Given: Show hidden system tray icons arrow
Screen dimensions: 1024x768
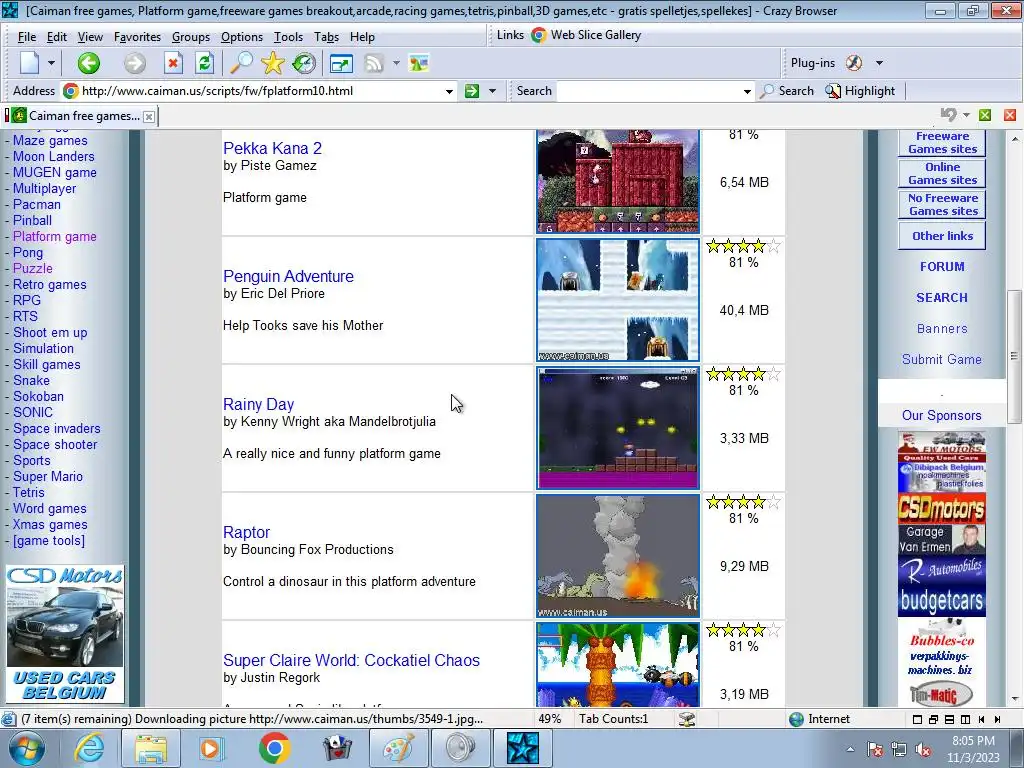Looking at the screenshot, I should pyautogui.click(x=850, y=750).
